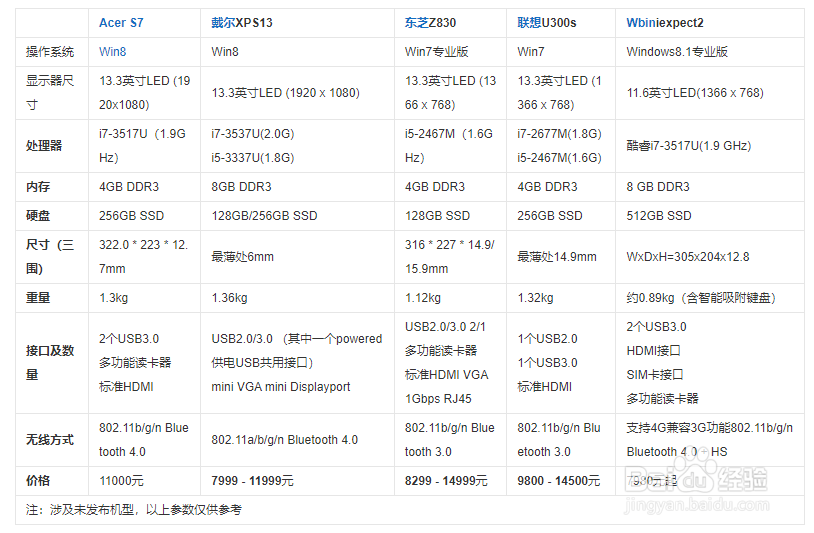The image size is (814, 533).
Task: Click the i7-3537U(2.0G) processor text
Action: 253,134
